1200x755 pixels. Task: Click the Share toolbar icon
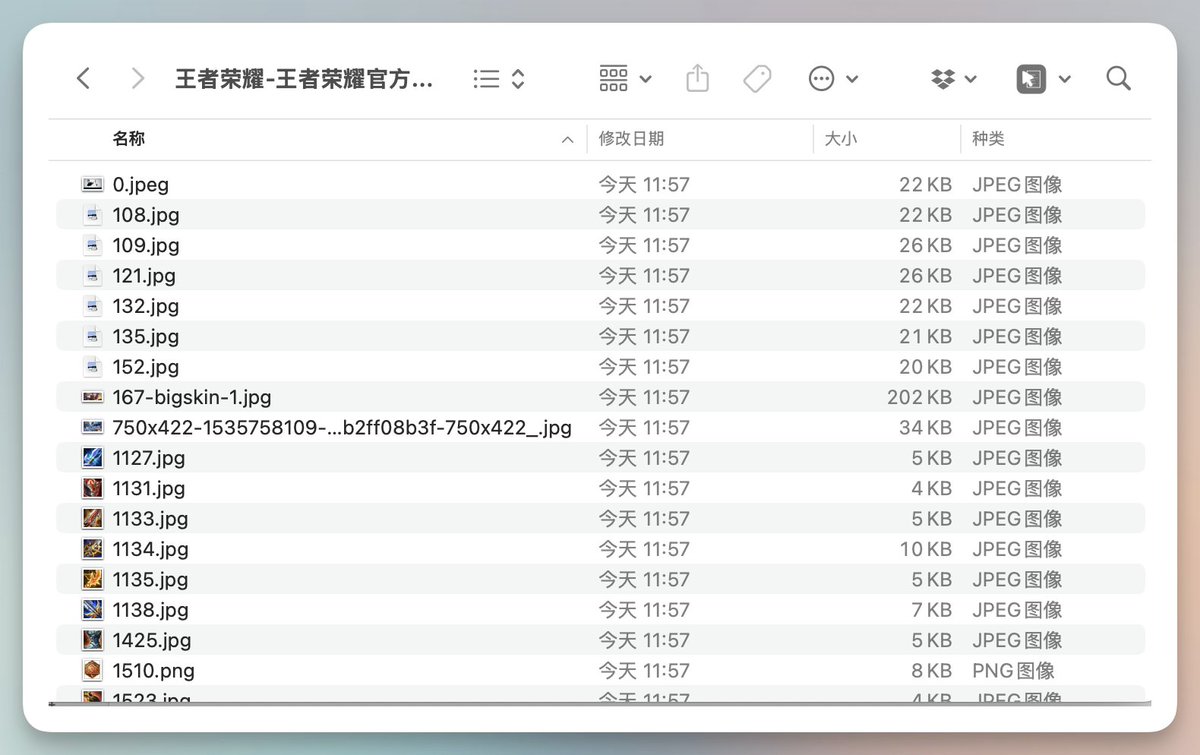point(698,79)
